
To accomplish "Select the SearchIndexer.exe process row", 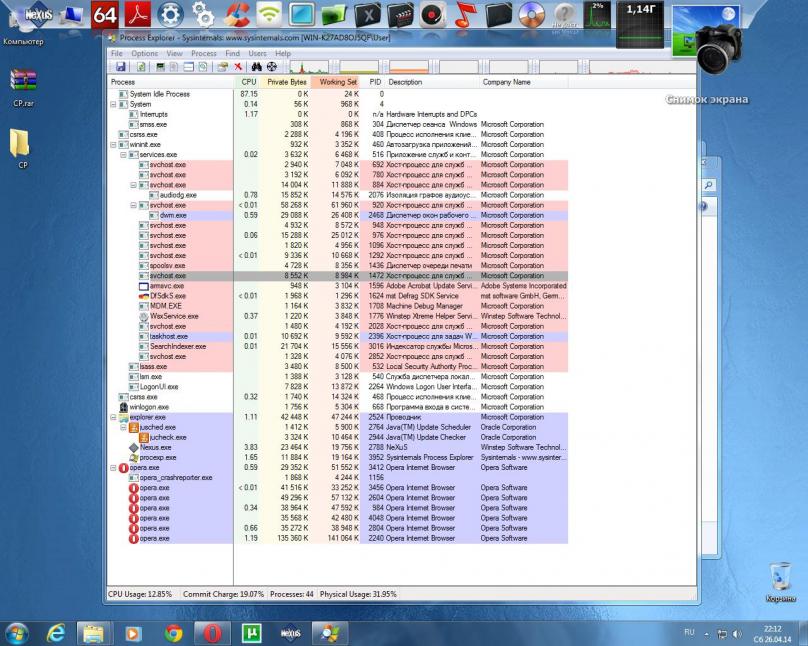I will 339,347.
